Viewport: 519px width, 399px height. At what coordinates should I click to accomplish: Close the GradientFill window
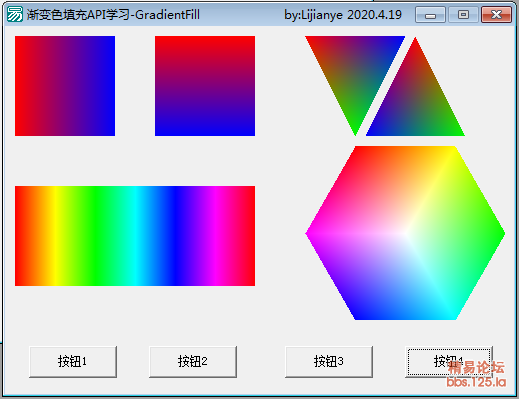496,15
